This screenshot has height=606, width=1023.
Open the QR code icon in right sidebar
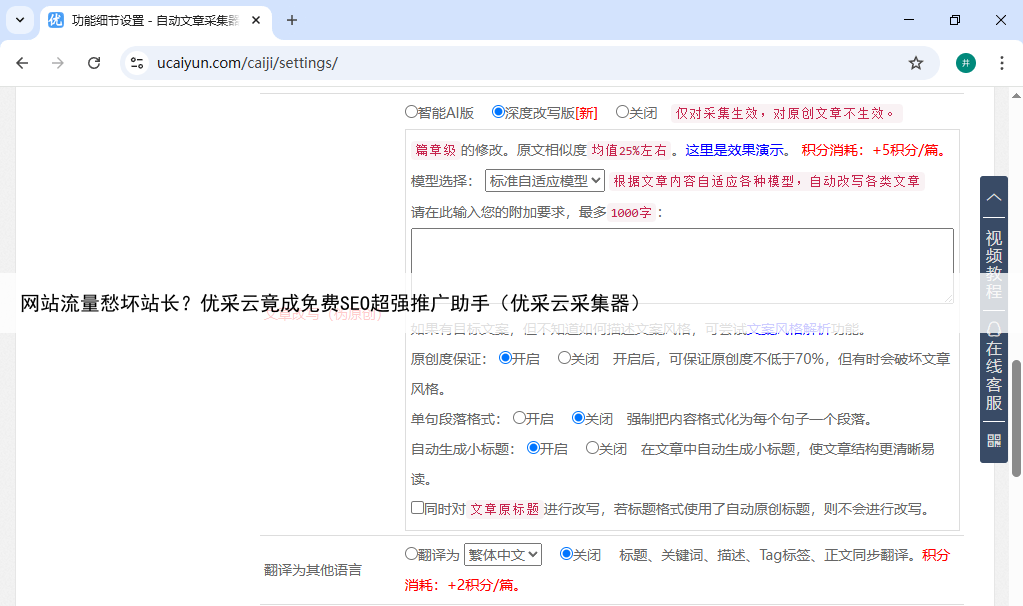tap(994, 440)
